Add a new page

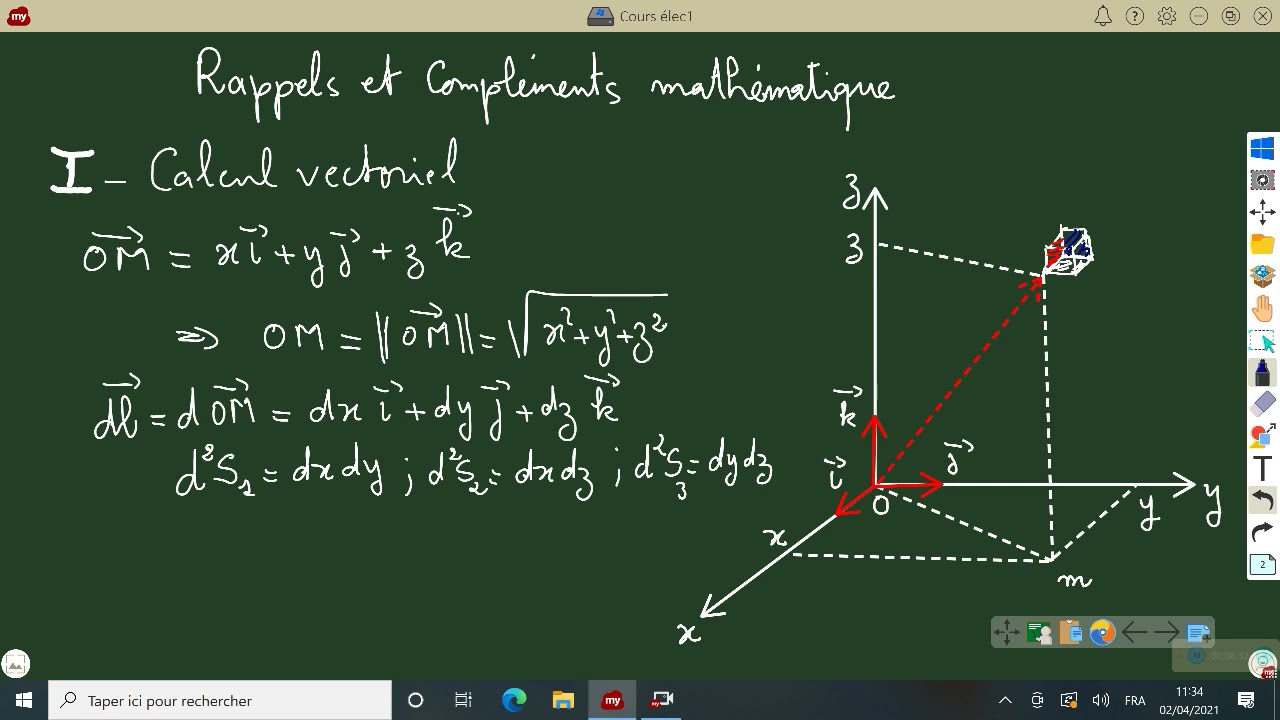coord(1198,632)
